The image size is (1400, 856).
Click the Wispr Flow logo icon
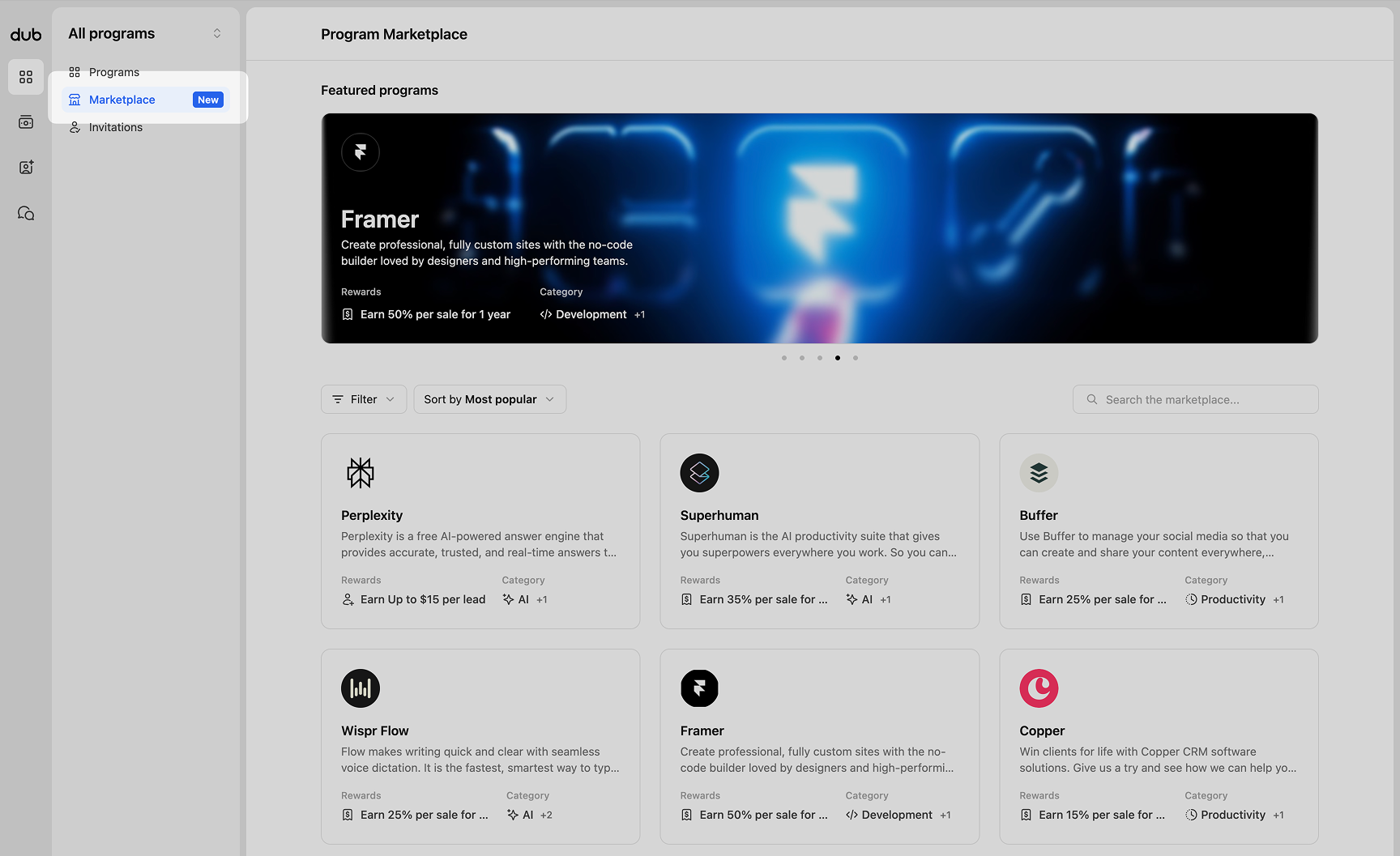click(x=360, y=688)
